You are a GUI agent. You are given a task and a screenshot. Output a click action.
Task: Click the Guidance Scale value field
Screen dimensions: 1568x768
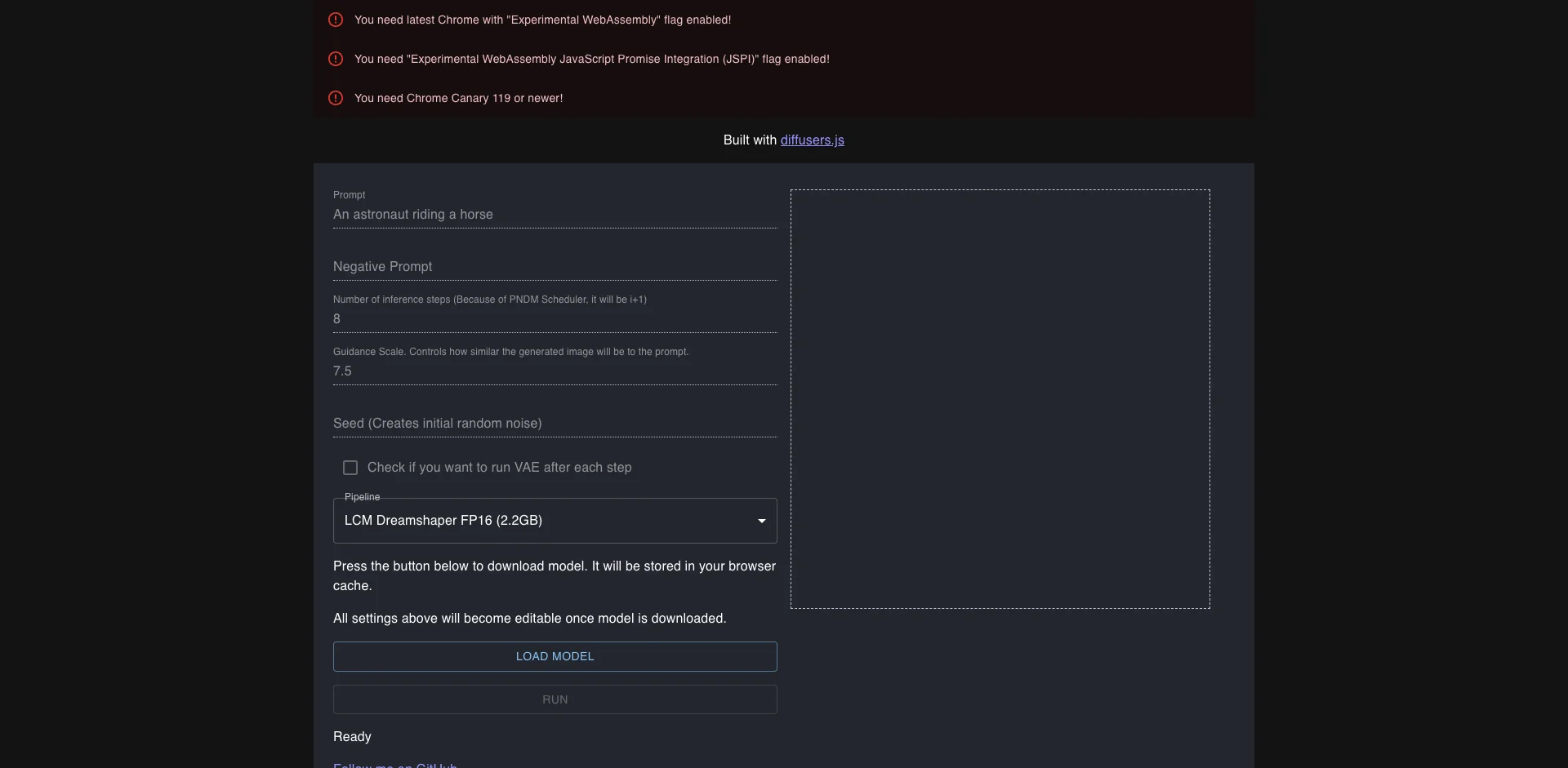coord(555,371)
